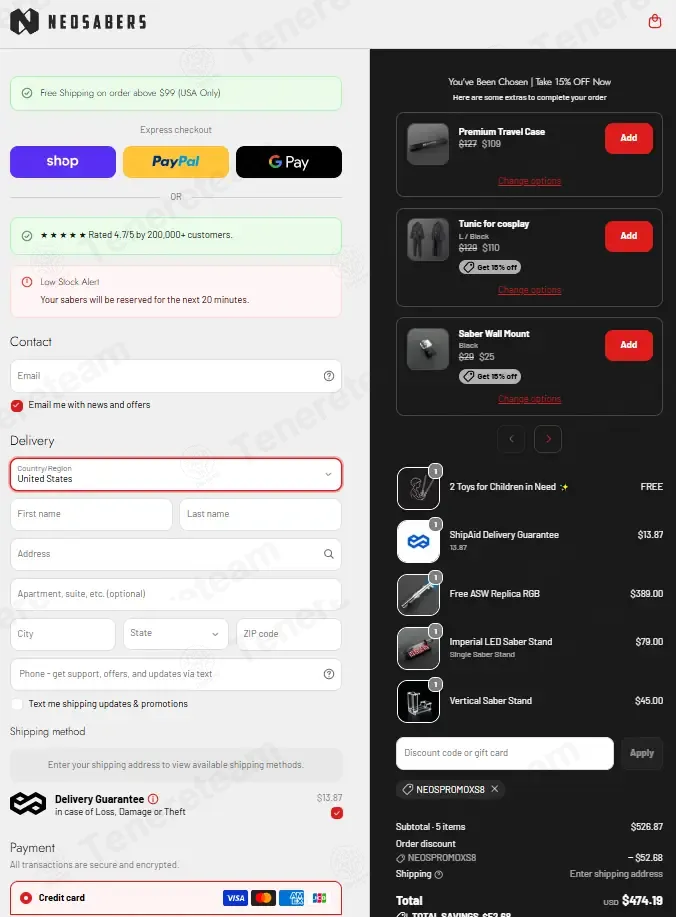
Task: Focus the ZIP code field
Action: pyautogui.click(x=289, y=634)
